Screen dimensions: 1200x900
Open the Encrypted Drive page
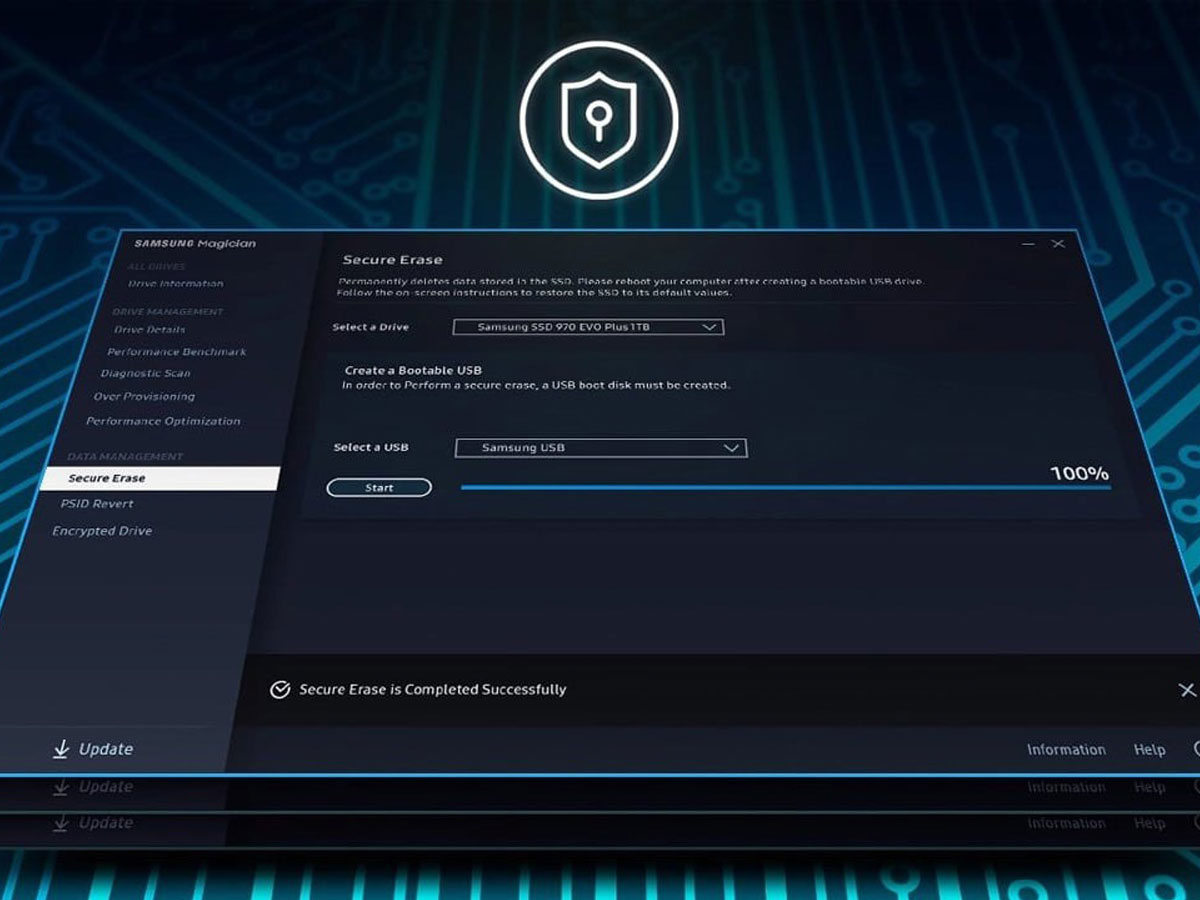(102, 531)
